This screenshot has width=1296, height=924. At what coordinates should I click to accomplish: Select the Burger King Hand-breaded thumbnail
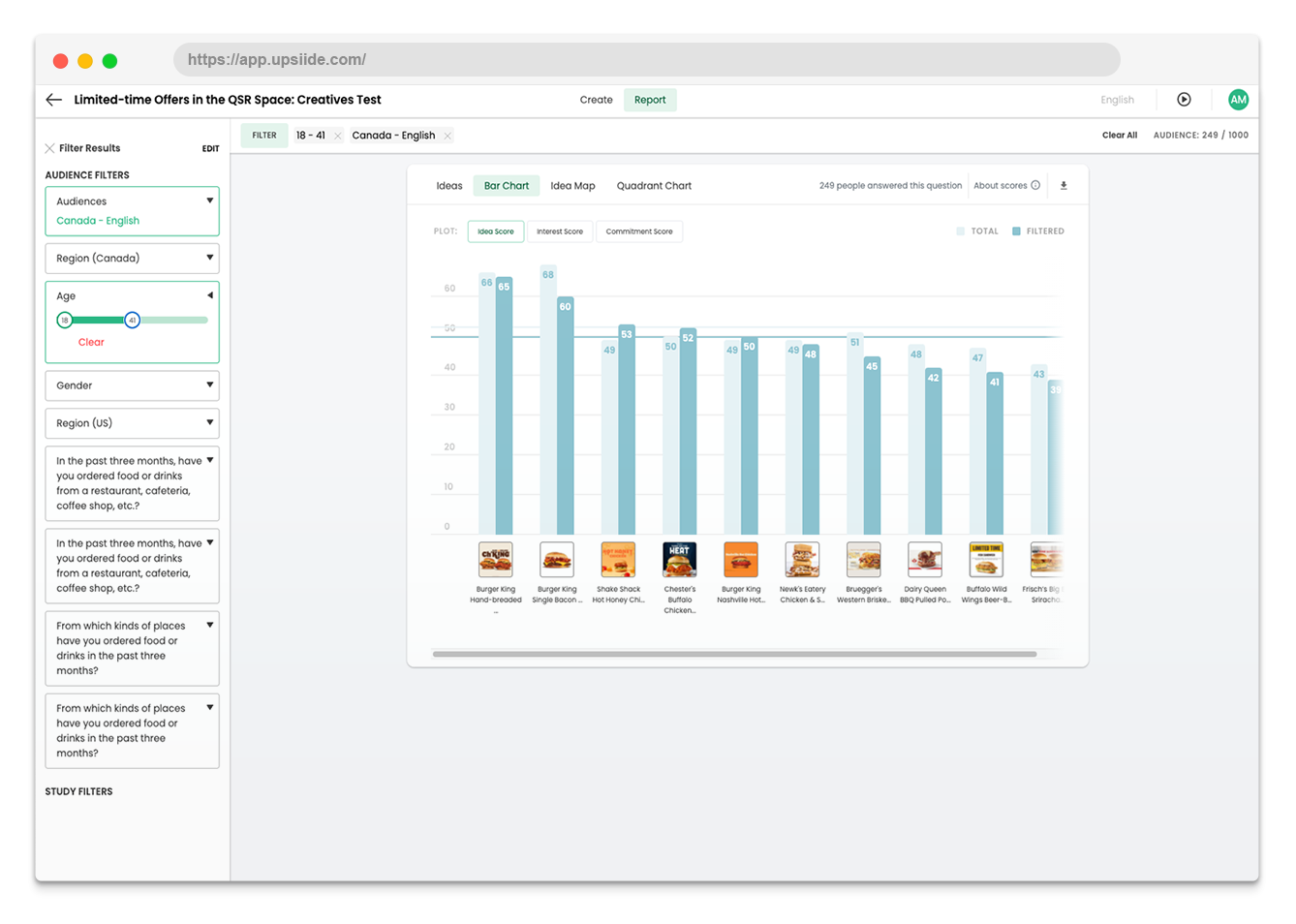(496, 559)
